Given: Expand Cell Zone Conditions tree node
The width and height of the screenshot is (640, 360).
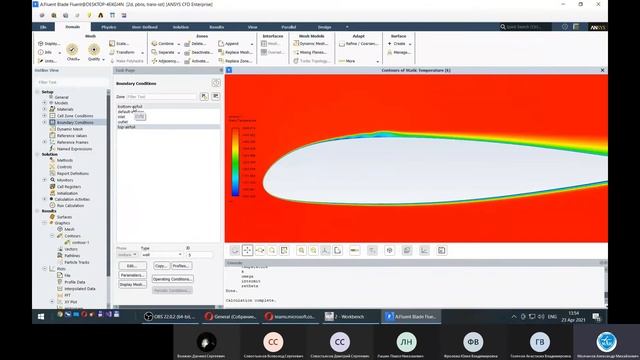Looking at the screenshot, I should point(44,116).
